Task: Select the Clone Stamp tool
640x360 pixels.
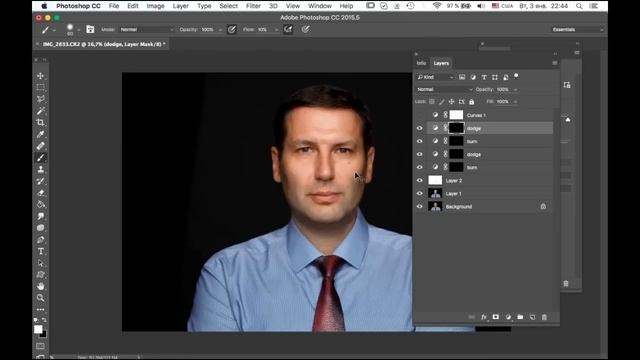Action: [x=40, y=169]
